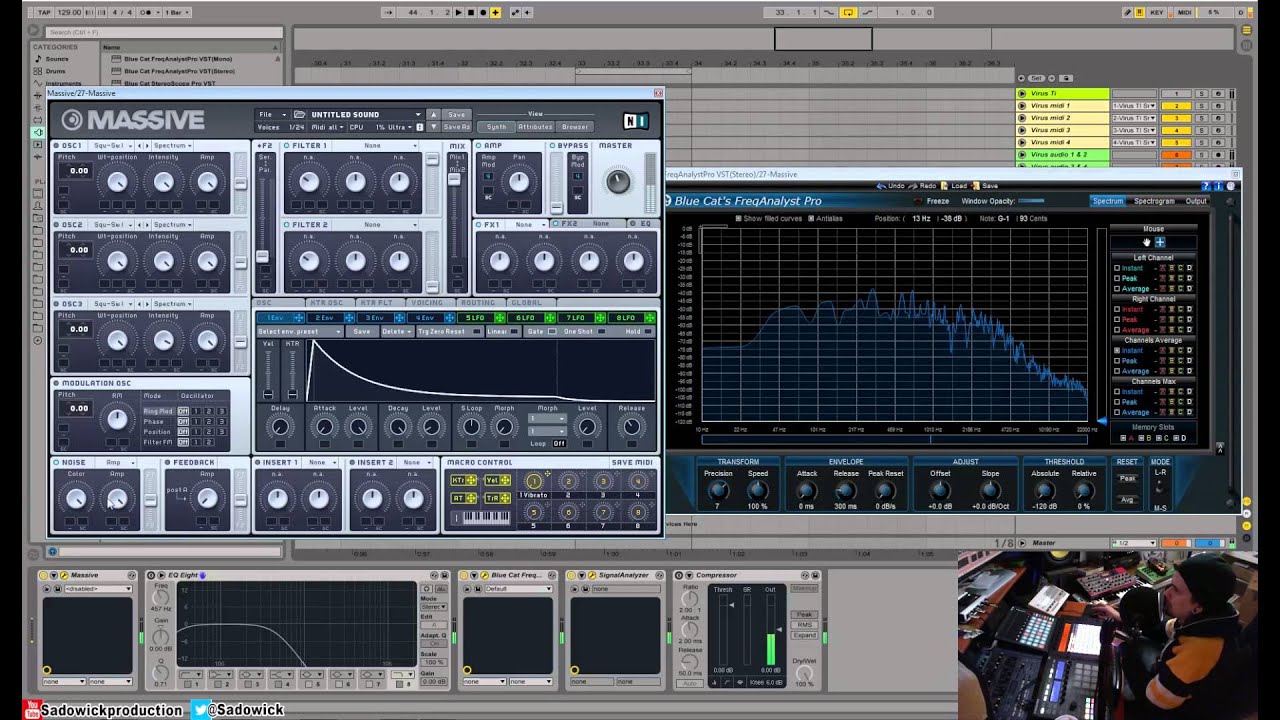Open the ROUTING tab in Massive

coord(478,303)
